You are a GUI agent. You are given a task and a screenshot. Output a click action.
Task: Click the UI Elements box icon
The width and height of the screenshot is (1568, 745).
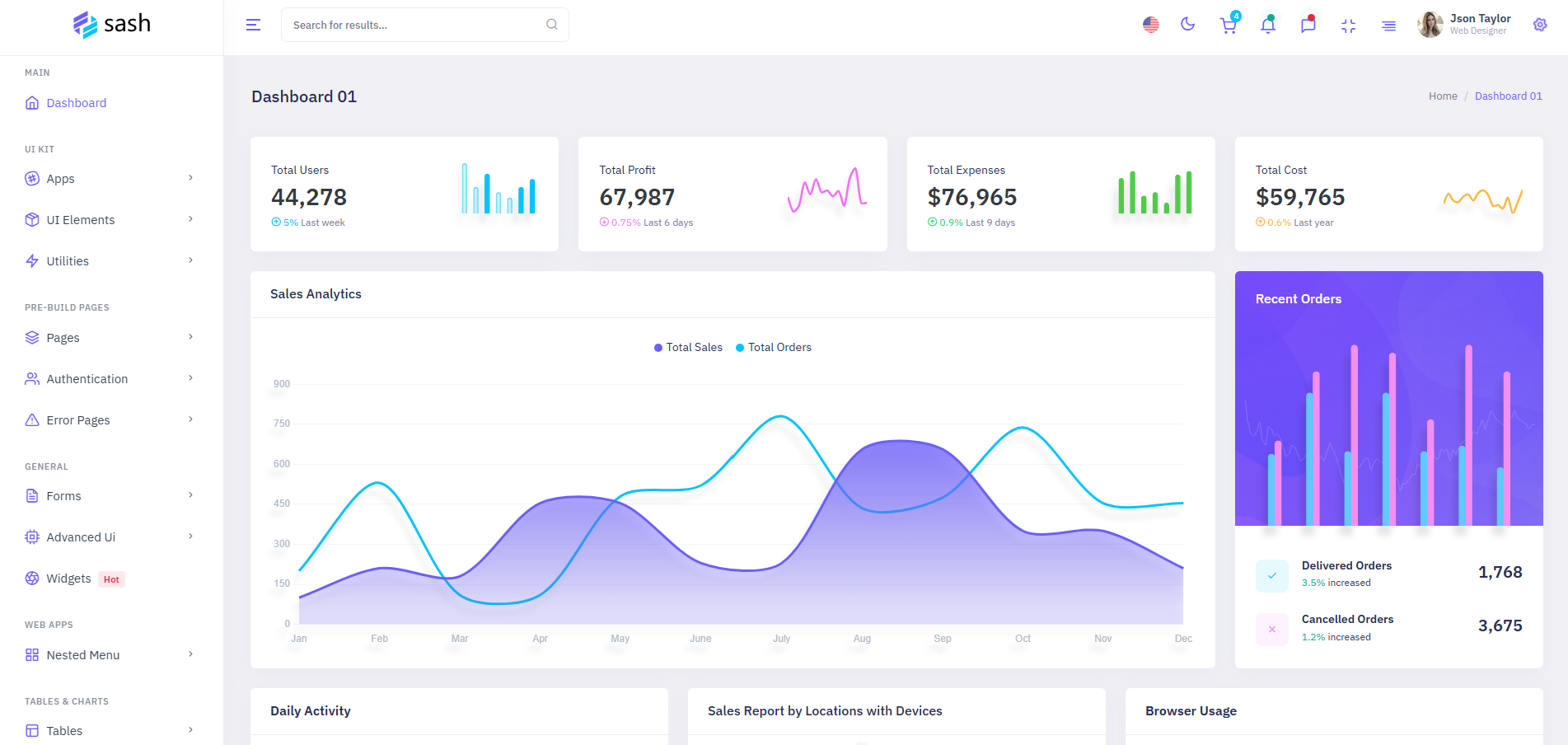pos(32,220)
